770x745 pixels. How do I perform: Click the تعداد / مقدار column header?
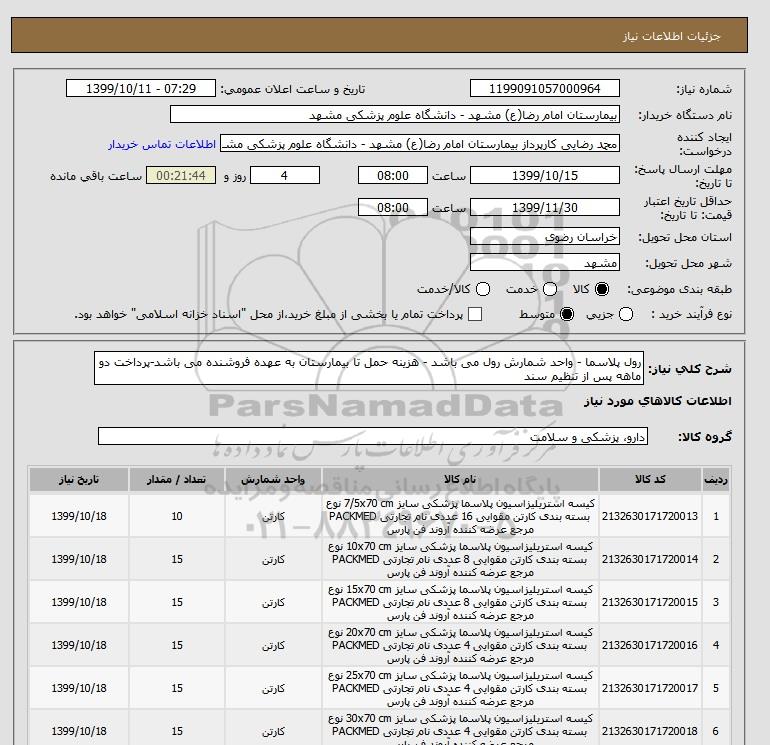(177, 479)
